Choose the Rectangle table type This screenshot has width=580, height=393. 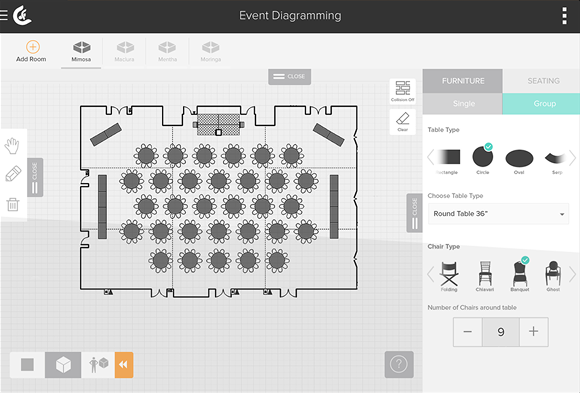(449, 160)
